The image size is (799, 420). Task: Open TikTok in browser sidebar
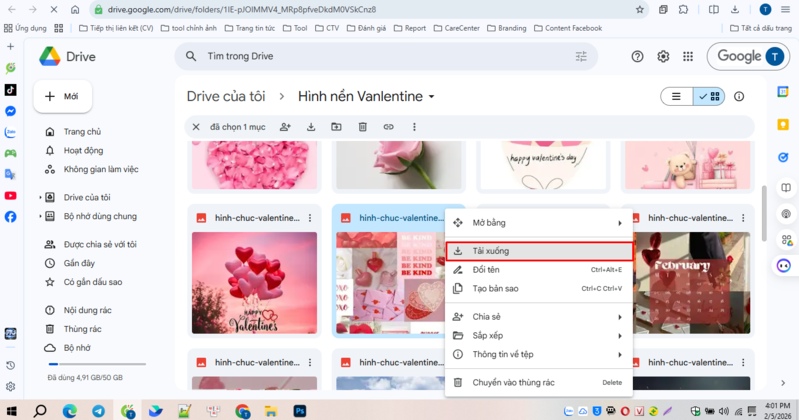(10, 90)
